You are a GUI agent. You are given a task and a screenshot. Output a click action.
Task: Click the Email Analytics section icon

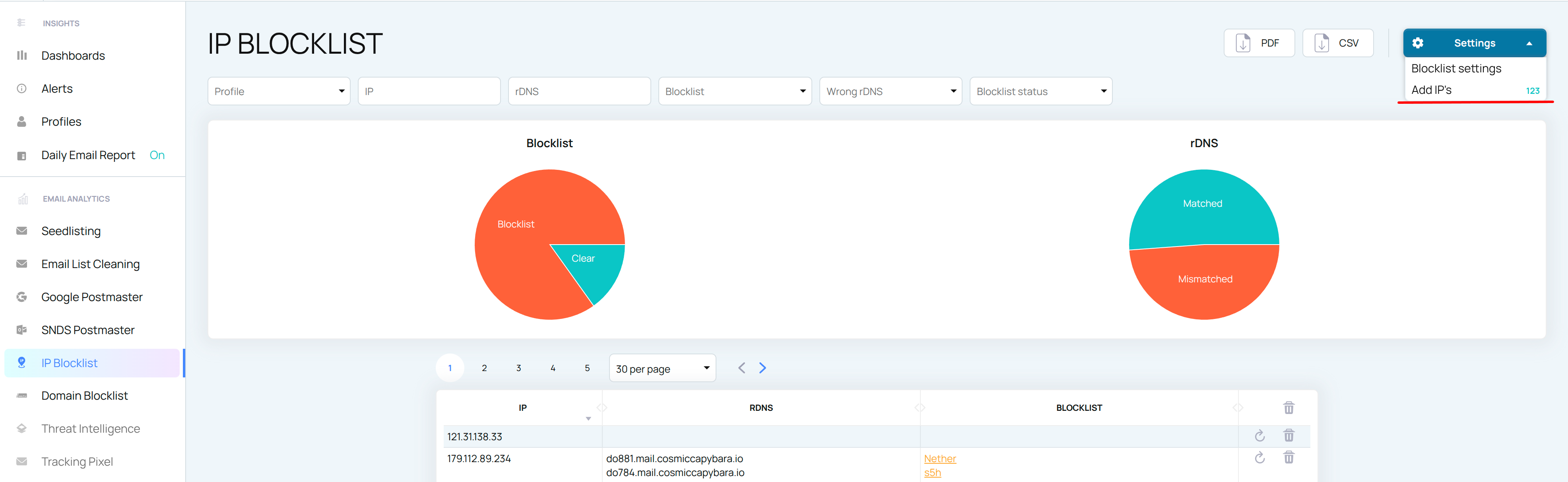pos(23,199)
